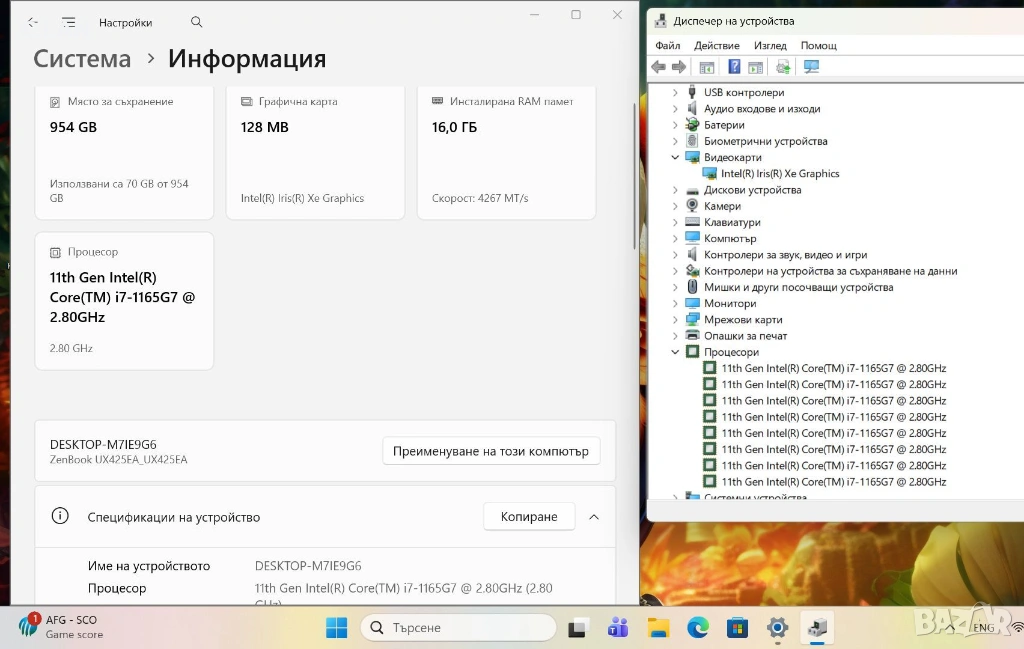1024x649 pixels.
Task: Open the Изглед menu
Action: pos(770,46)
